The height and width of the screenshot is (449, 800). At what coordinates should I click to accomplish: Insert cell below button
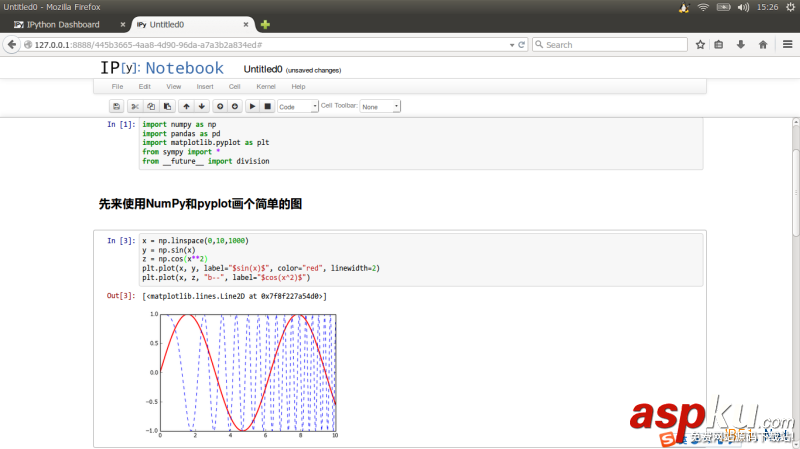pyautogui.click(x=235, y=106)
